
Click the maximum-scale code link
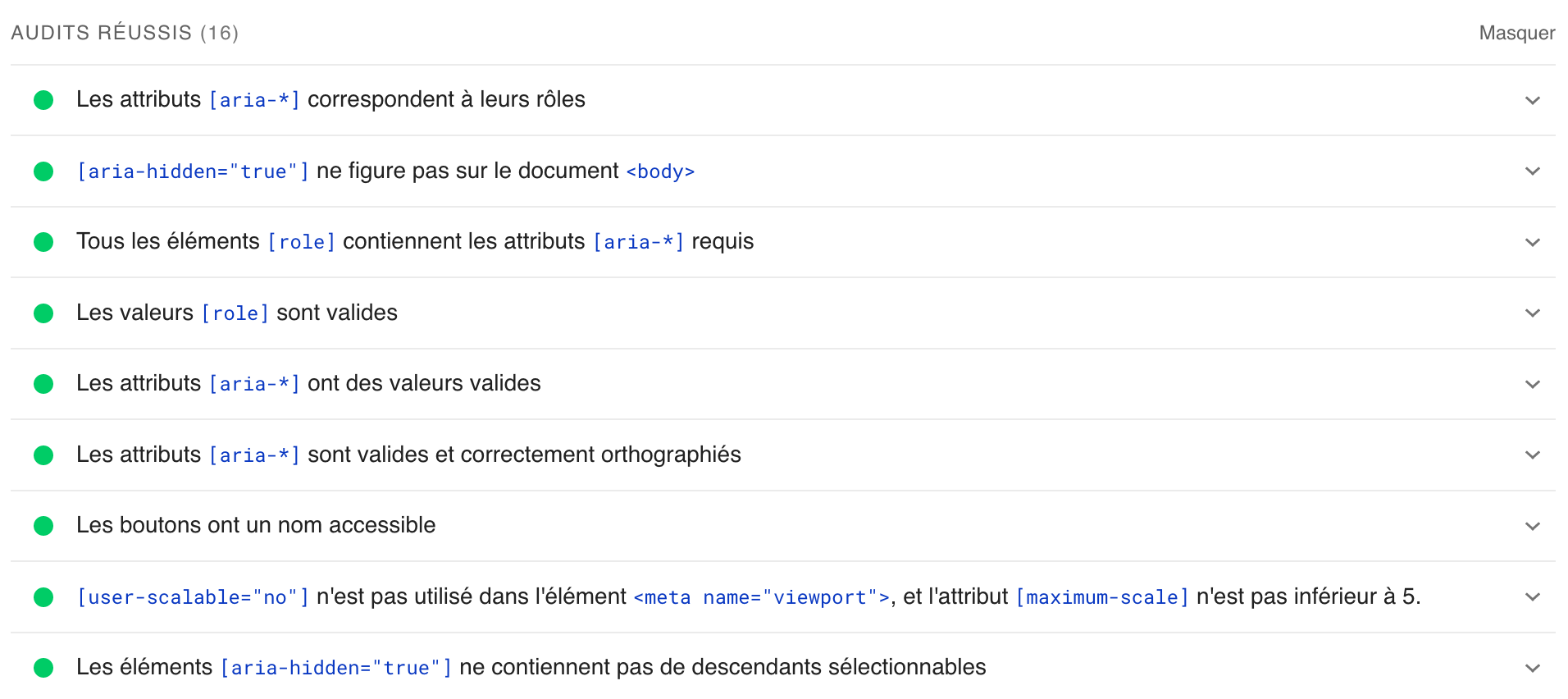click(x=1103, y=596)
